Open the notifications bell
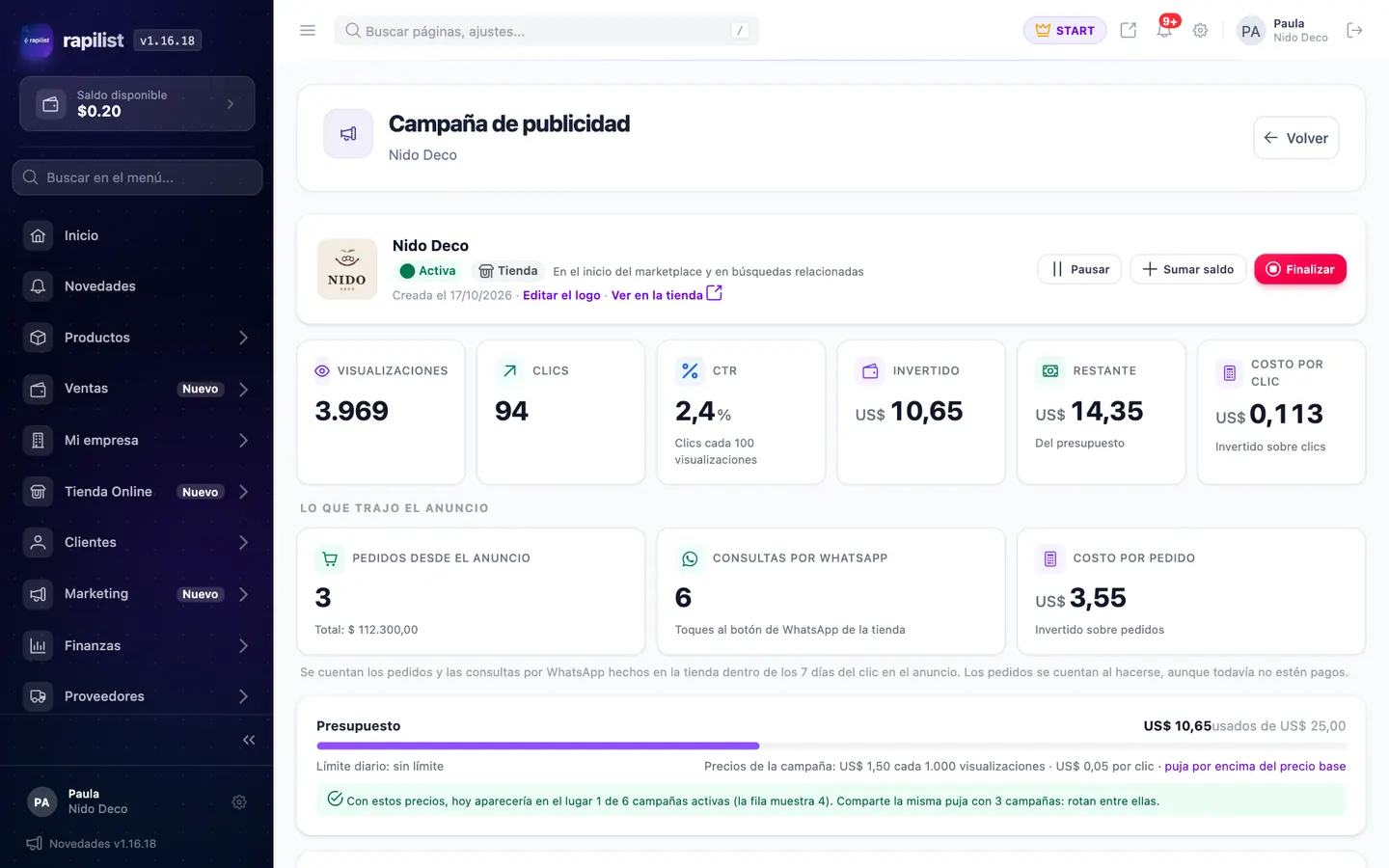The height and width of the screenshot is (868, 1389). coord(1165,30)
